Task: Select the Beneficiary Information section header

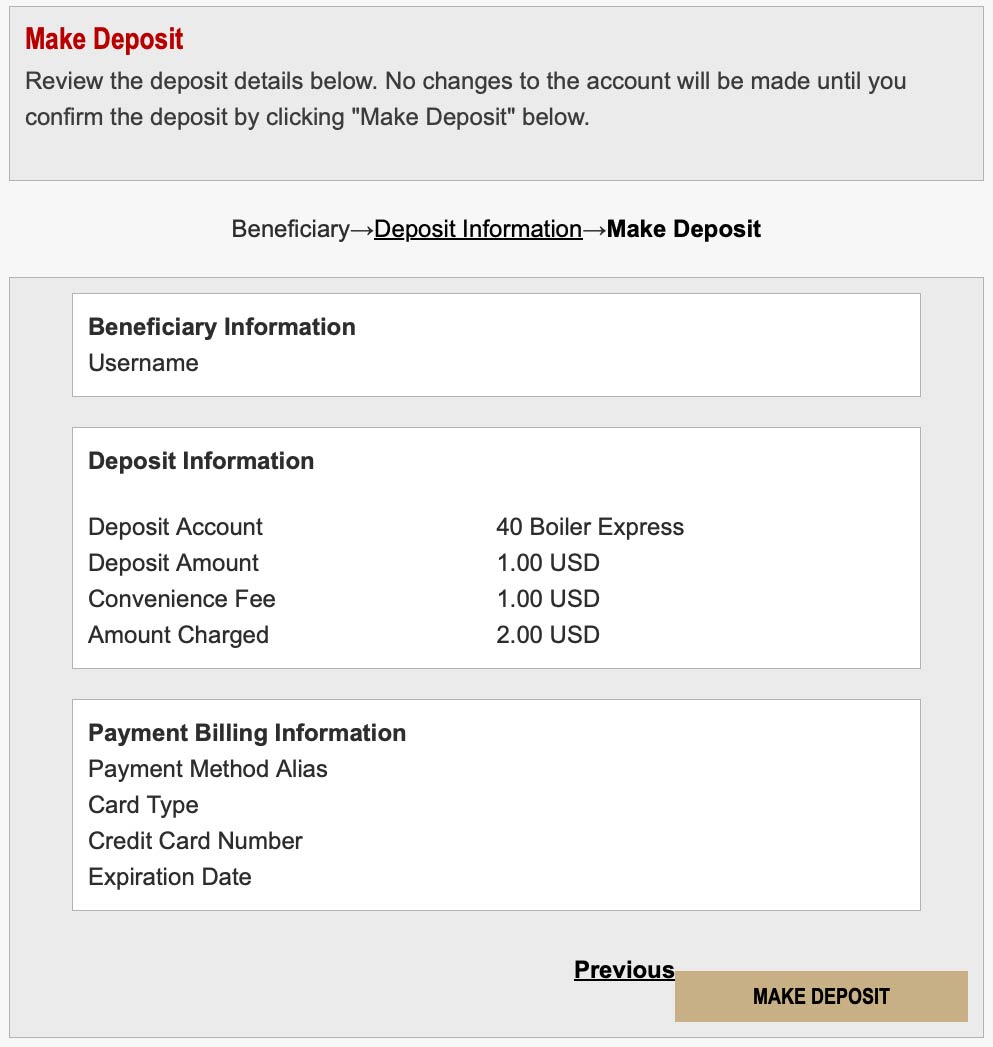Action: pos(221,327)
